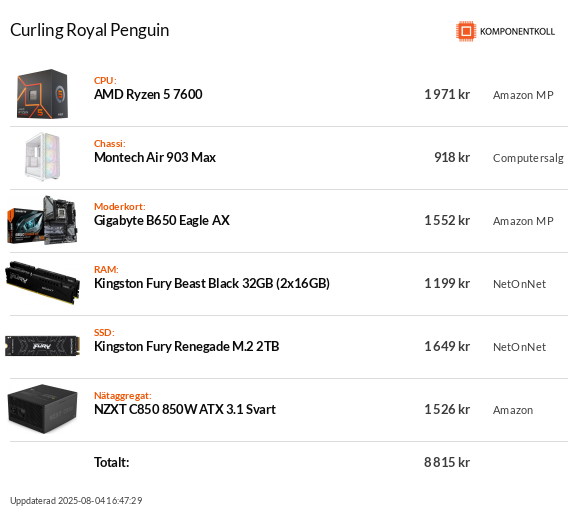Screen dimensions: 577x514
Task: Open the Amazon store for the Nätaggregat
Action: coord(513,410)
